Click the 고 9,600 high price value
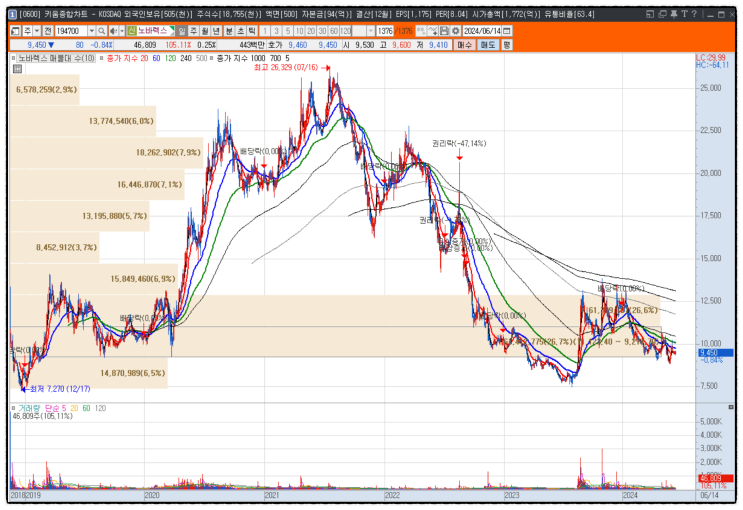Image resolution: width=743 pixels, height=510 pixels. point(401,45)
